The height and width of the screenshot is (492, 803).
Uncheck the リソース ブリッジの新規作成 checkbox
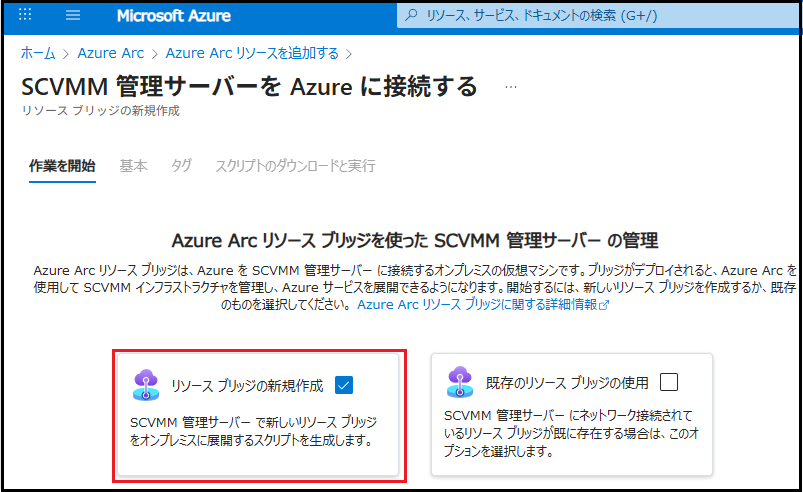(x=343, y=384)
